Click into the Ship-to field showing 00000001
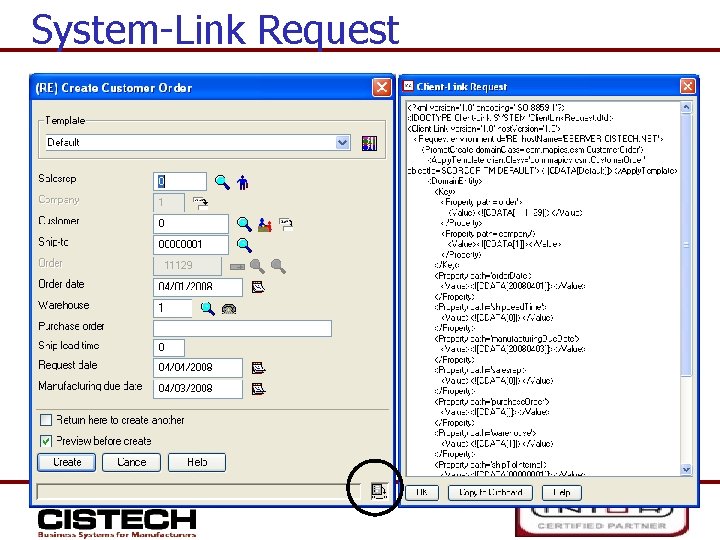720x540 pixels. click(x=191, y=245)
